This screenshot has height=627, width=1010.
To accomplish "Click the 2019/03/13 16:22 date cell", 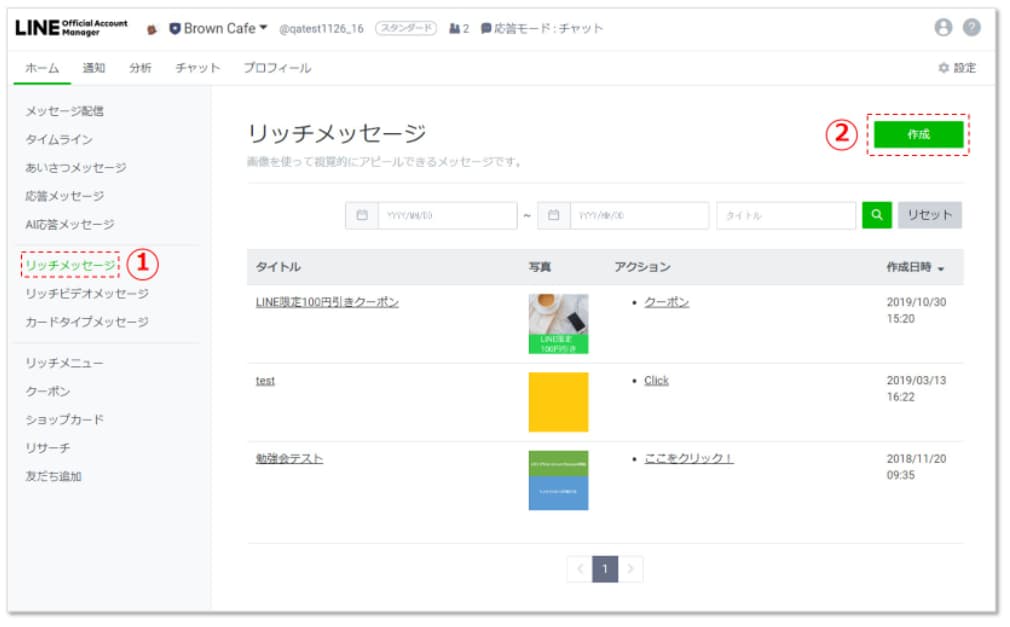I will [x=916, y=389].
